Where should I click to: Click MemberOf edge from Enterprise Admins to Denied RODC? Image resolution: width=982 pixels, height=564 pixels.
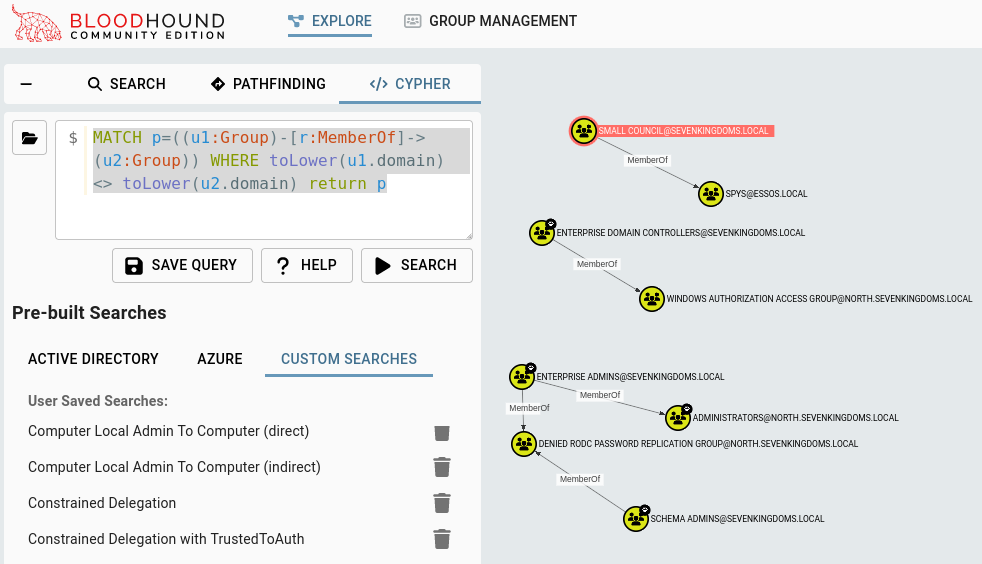(529, 408)
